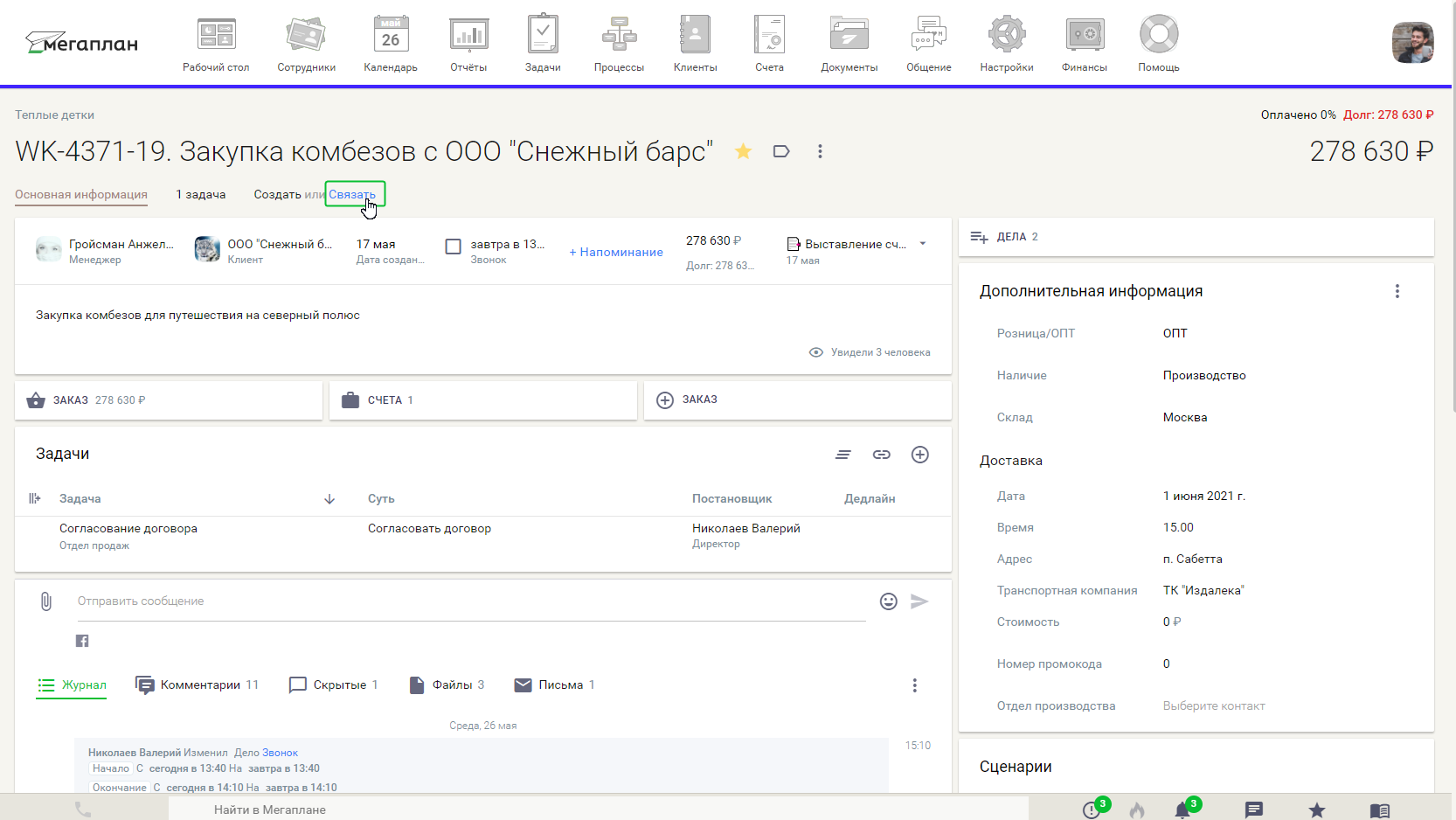Viewport: 1456px width, 820px height.
Task: Open the emoji picker
Action: click(x=889, y=601)
